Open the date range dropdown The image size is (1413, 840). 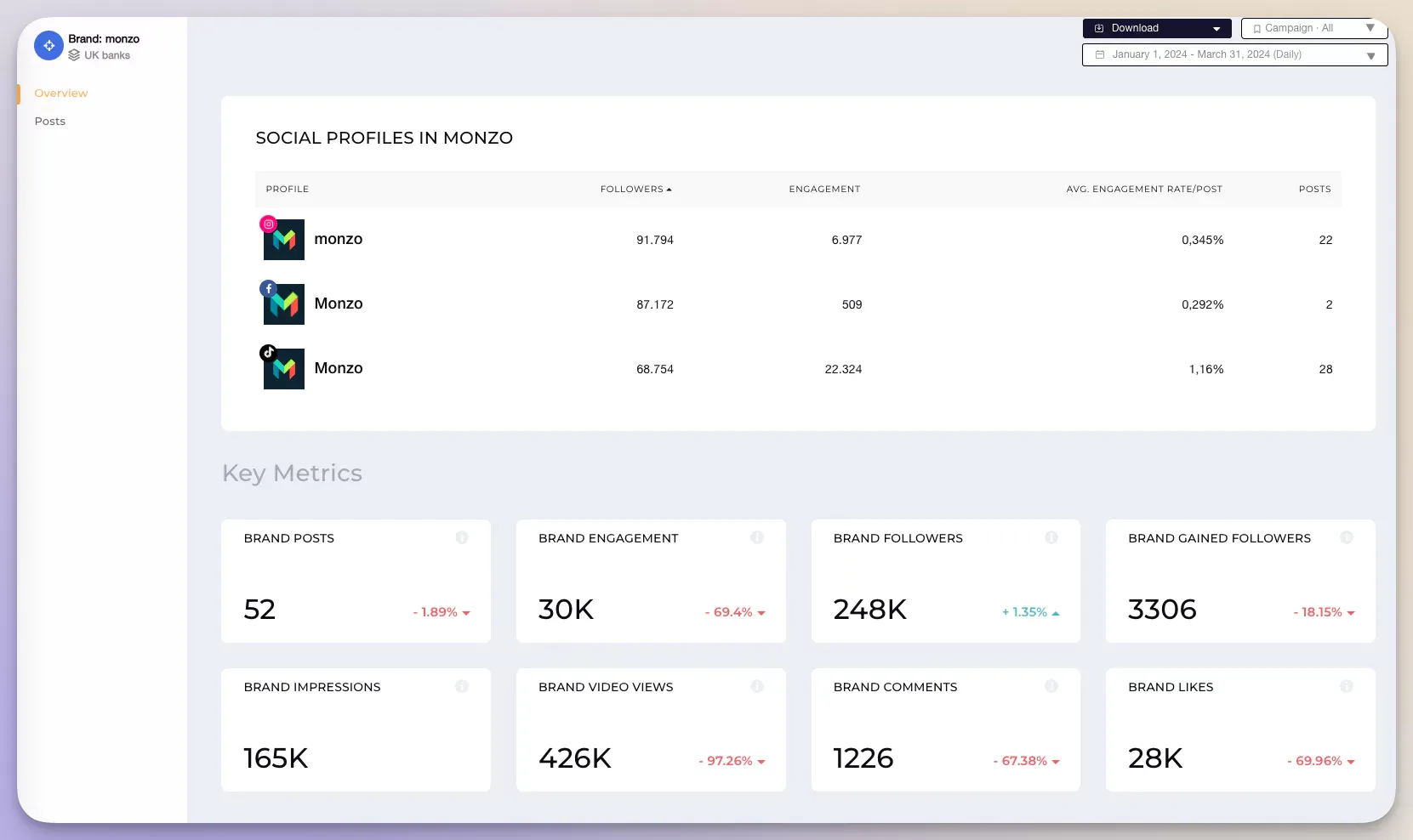(x=1235, y=54)
